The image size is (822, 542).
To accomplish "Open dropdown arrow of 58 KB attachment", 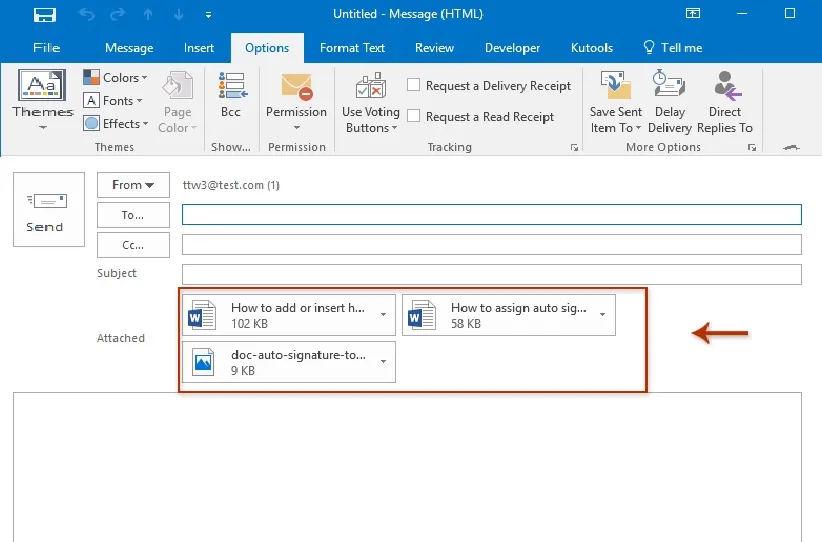I will click(x=602, y=315).
